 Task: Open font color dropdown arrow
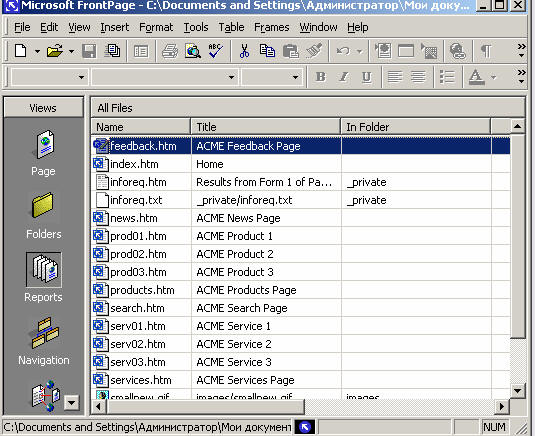click(x=493, y=77)
